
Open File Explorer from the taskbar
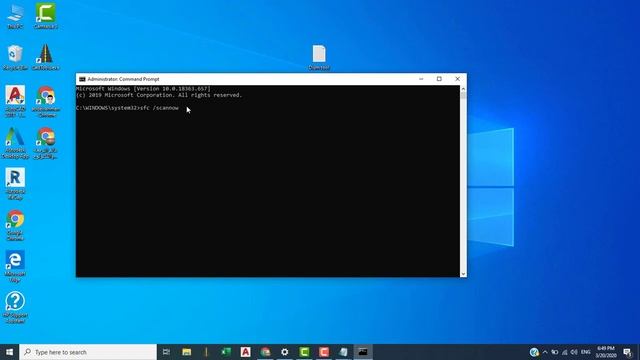(x=187, y=352)
